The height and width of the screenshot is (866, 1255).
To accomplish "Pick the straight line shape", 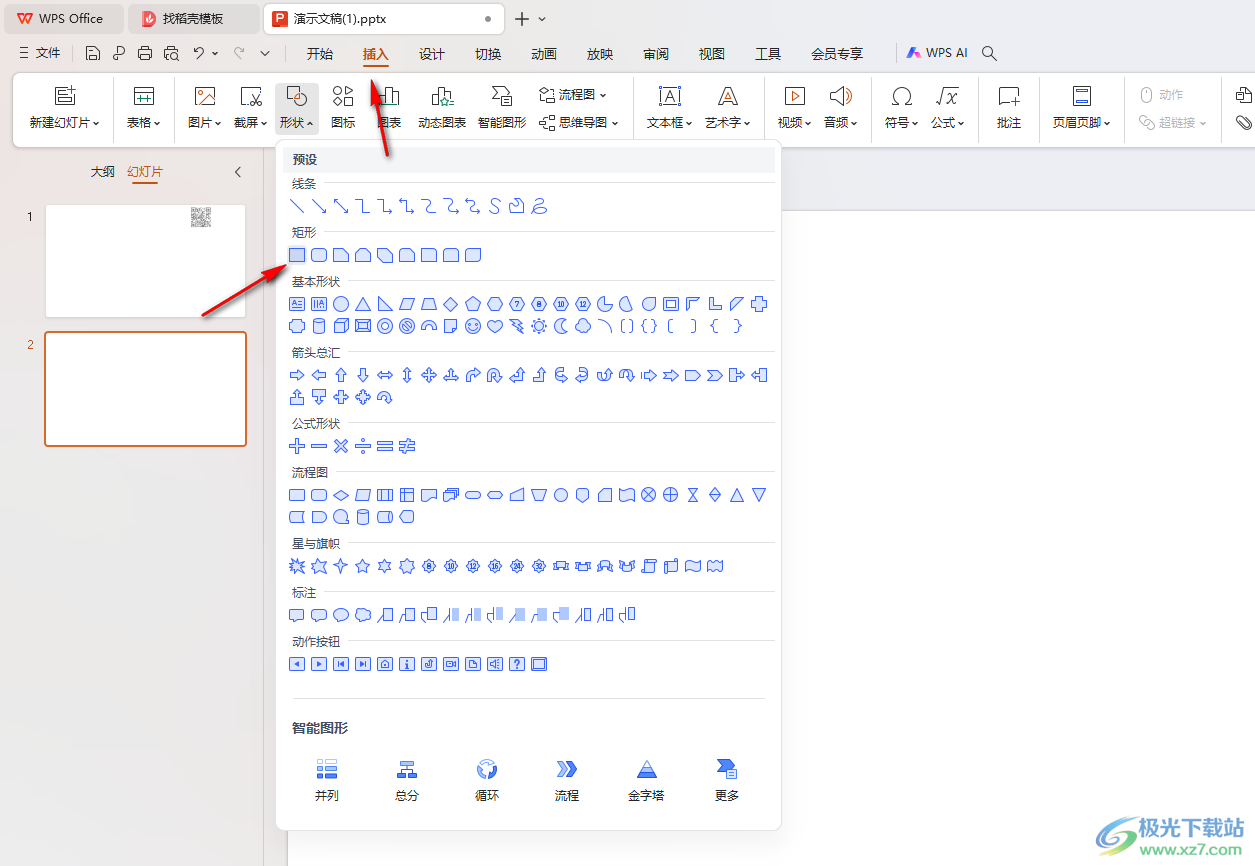I will pos(297,206).
